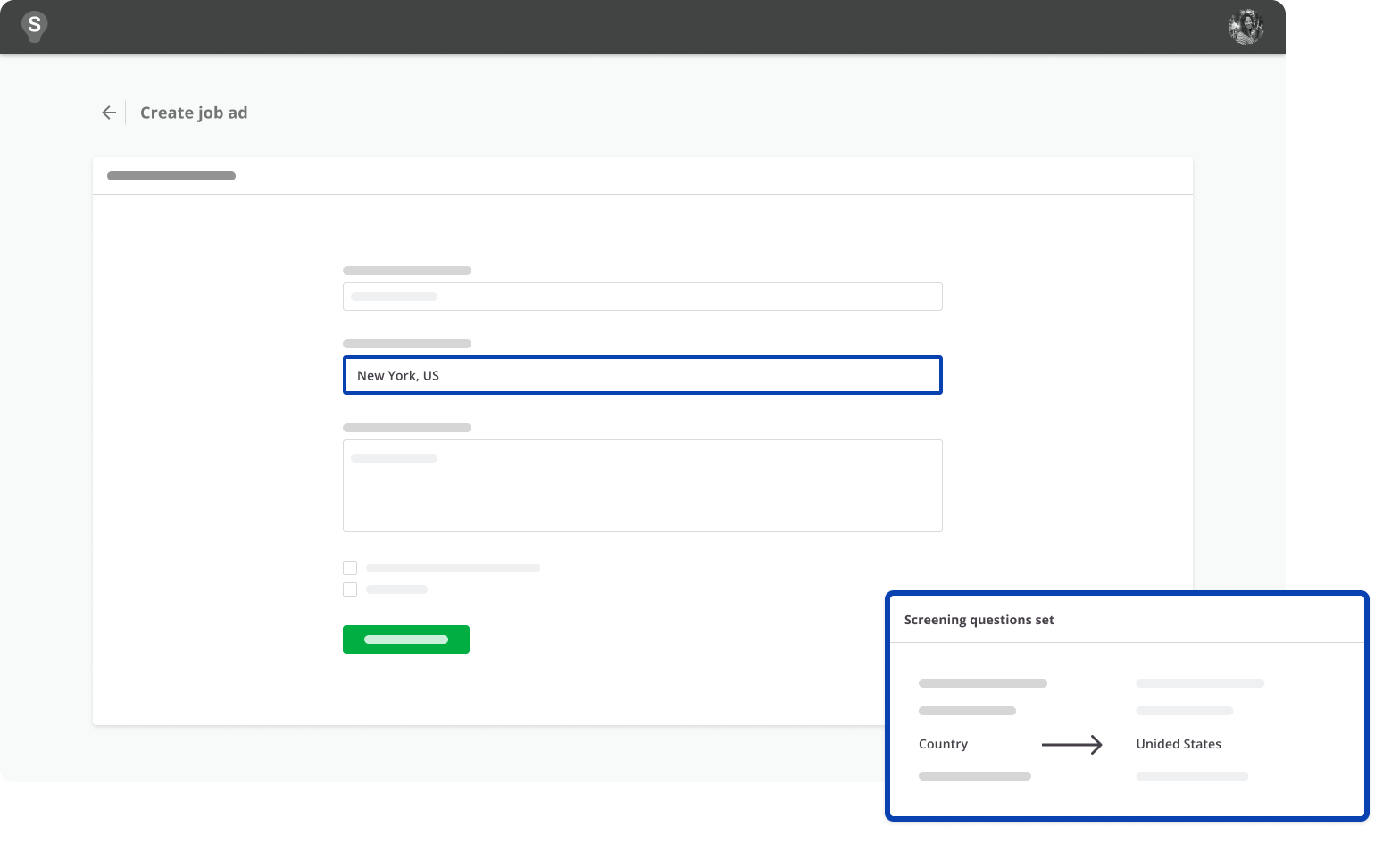1400x852 pixels.
Task: Click inside the large multi-line text area
Action: click(642, 486)
